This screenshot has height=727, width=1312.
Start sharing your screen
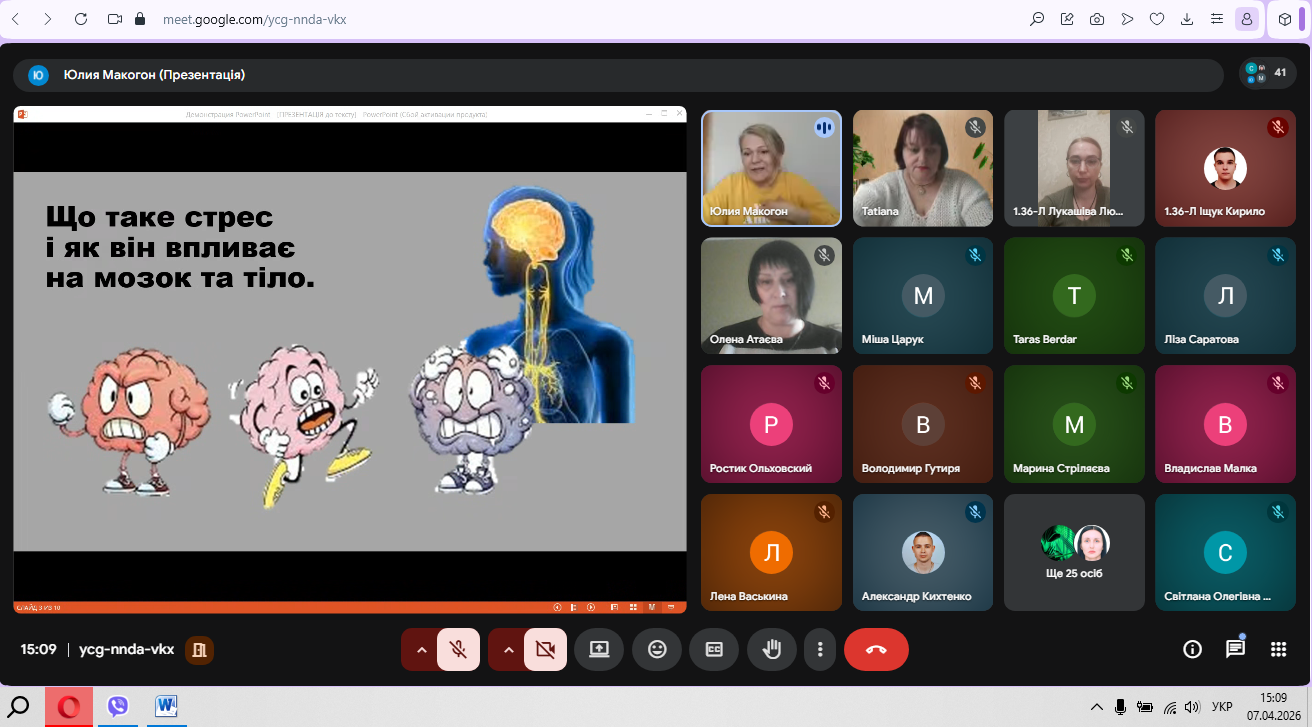[599, 649]
